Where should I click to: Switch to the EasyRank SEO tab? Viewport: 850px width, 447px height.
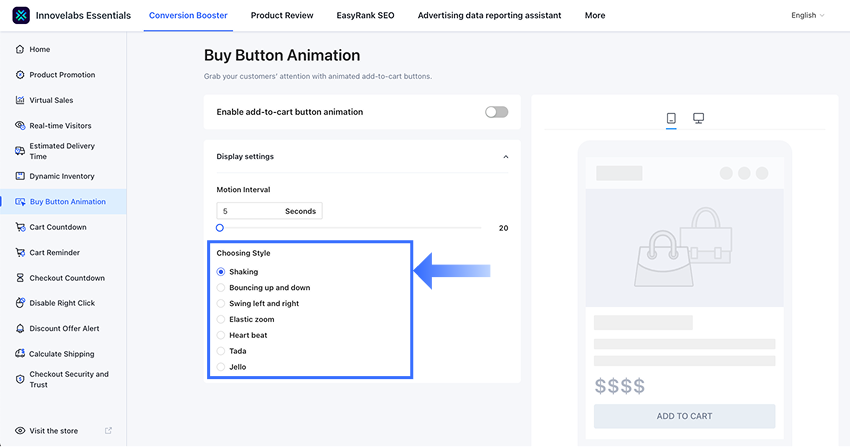(365, 16)
